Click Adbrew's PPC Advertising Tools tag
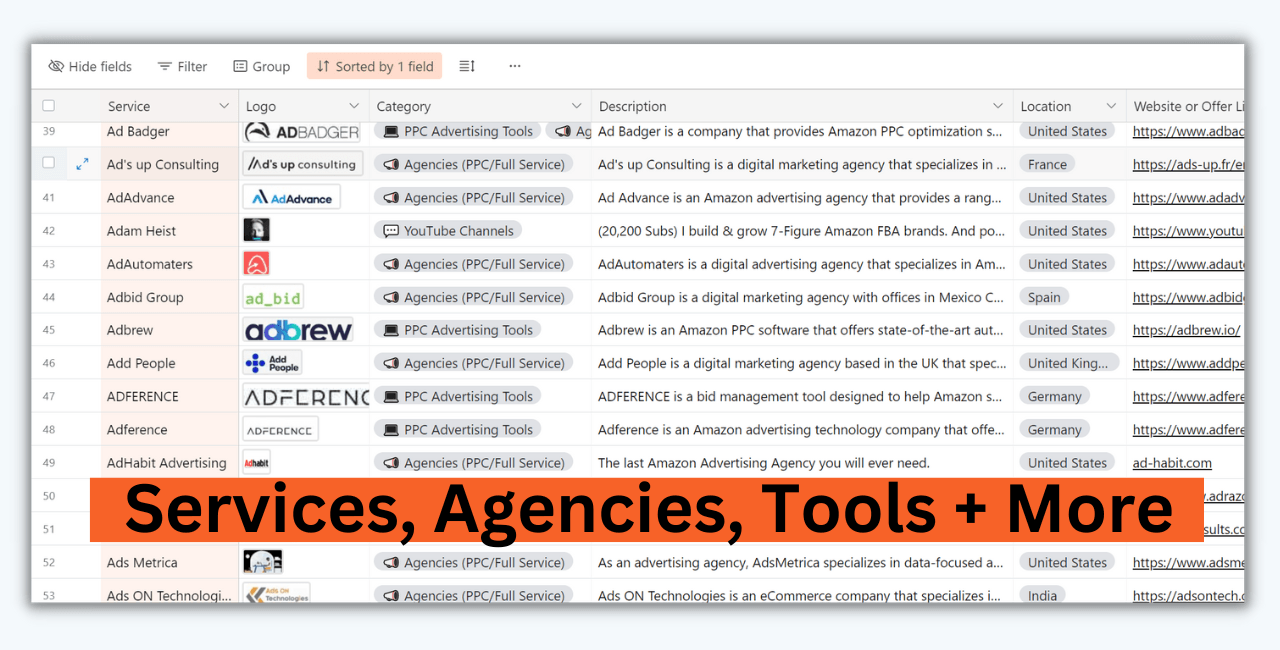This screenshot has width=1280, height=650. (458, 330)
